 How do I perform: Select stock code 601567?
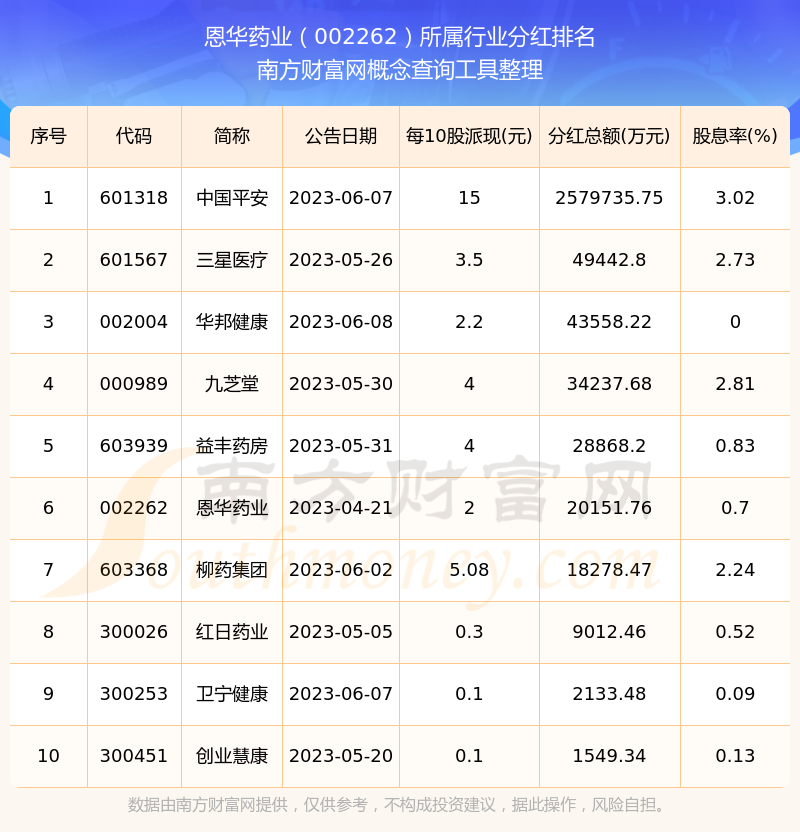click(134, 260)
